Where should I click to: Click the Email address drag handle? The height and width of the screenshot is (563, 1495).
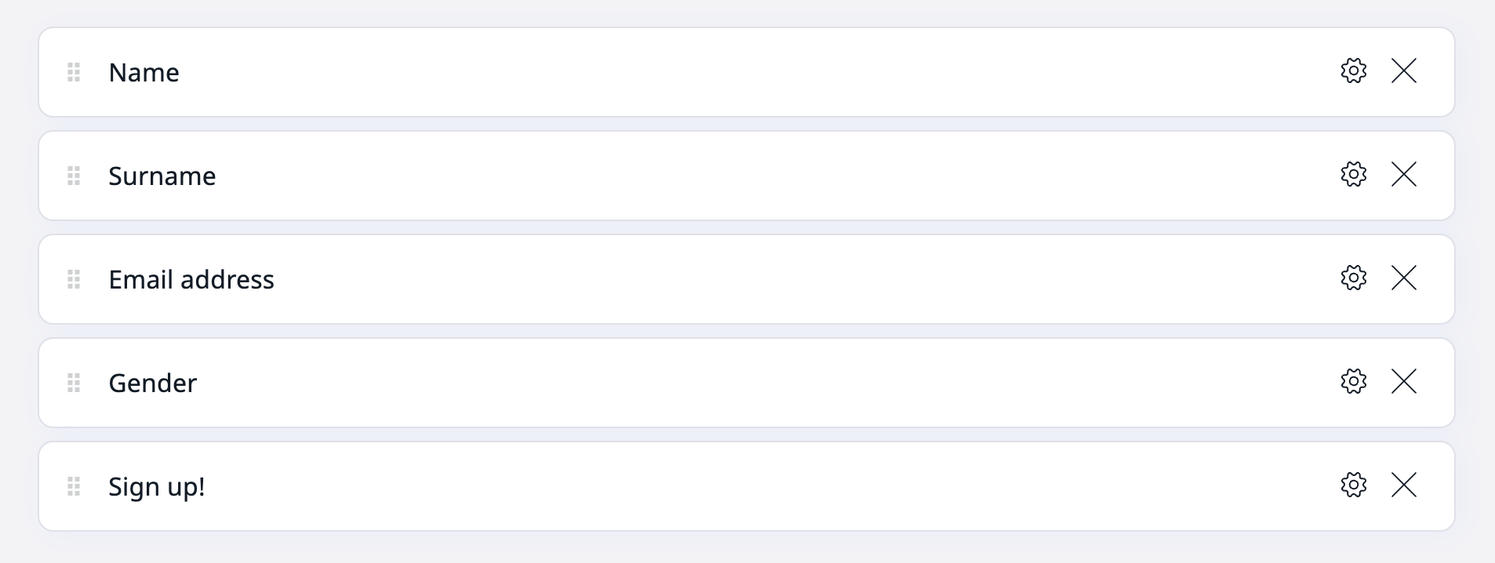[x=73, y=279]
